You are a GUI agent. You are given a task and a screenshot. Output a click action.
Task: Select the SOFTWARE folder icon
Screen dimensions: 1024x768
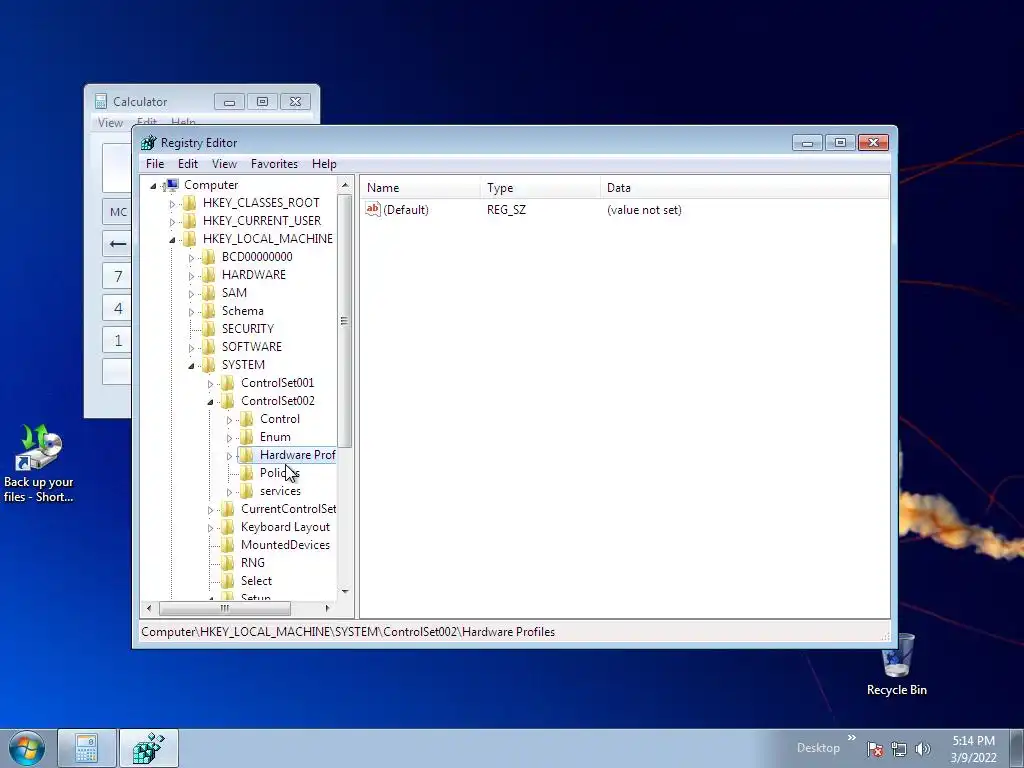[208, 347]
